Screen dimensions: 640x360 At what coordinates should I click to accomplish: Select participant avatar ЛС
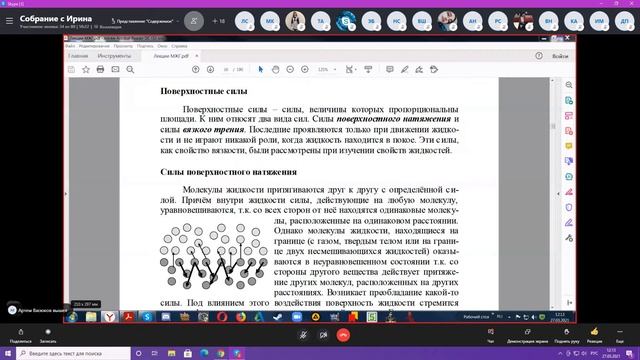(x=244, y=21)
